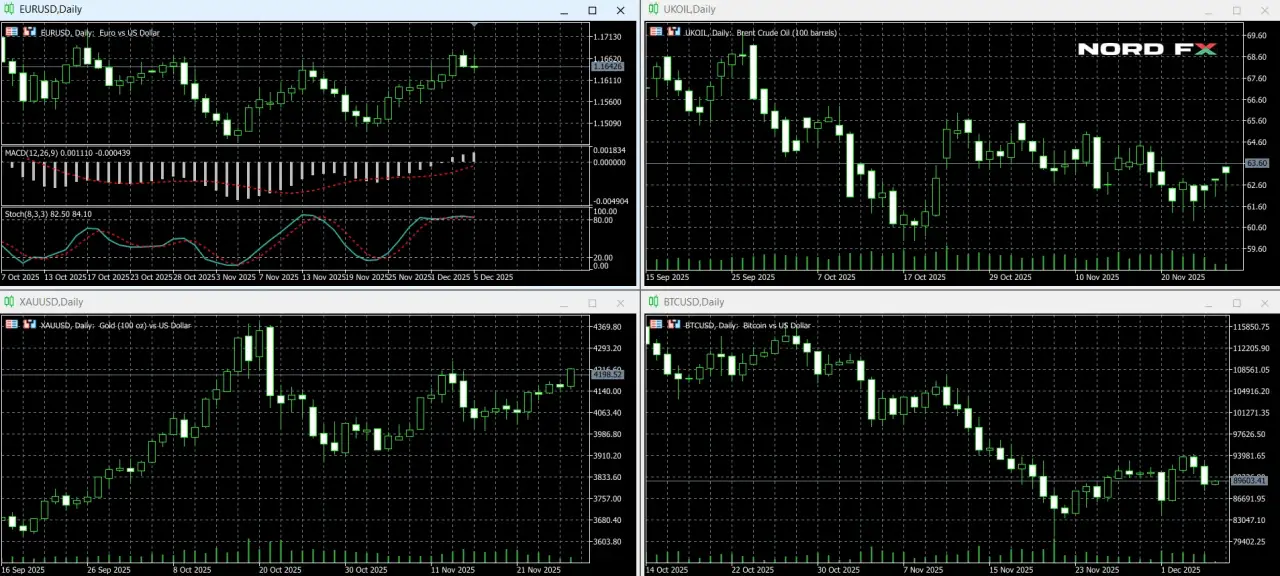Click the '16 Sep 2025' date on XAUUSD time axis

pyautogui.click(x=23, y=570)
